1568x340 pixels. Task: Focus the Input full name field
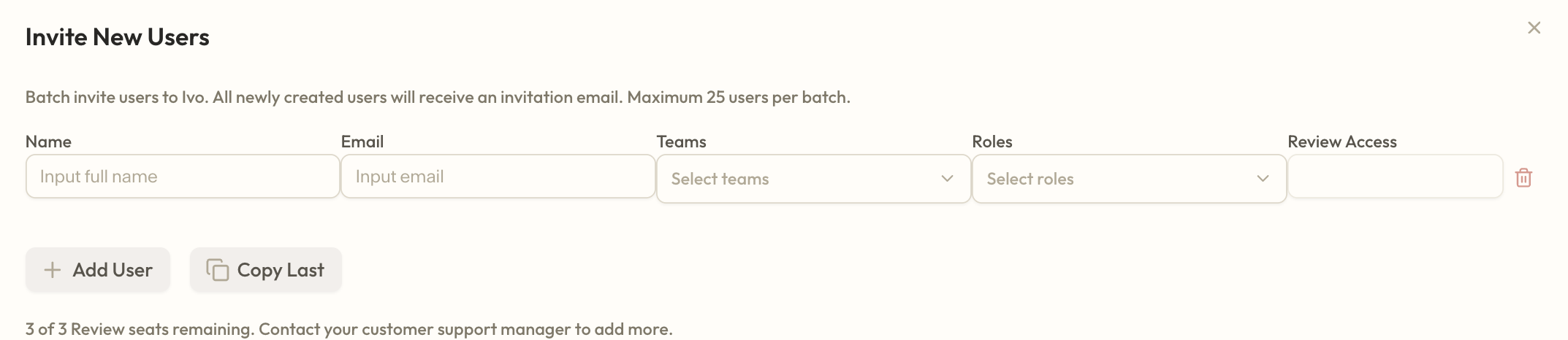183,177
